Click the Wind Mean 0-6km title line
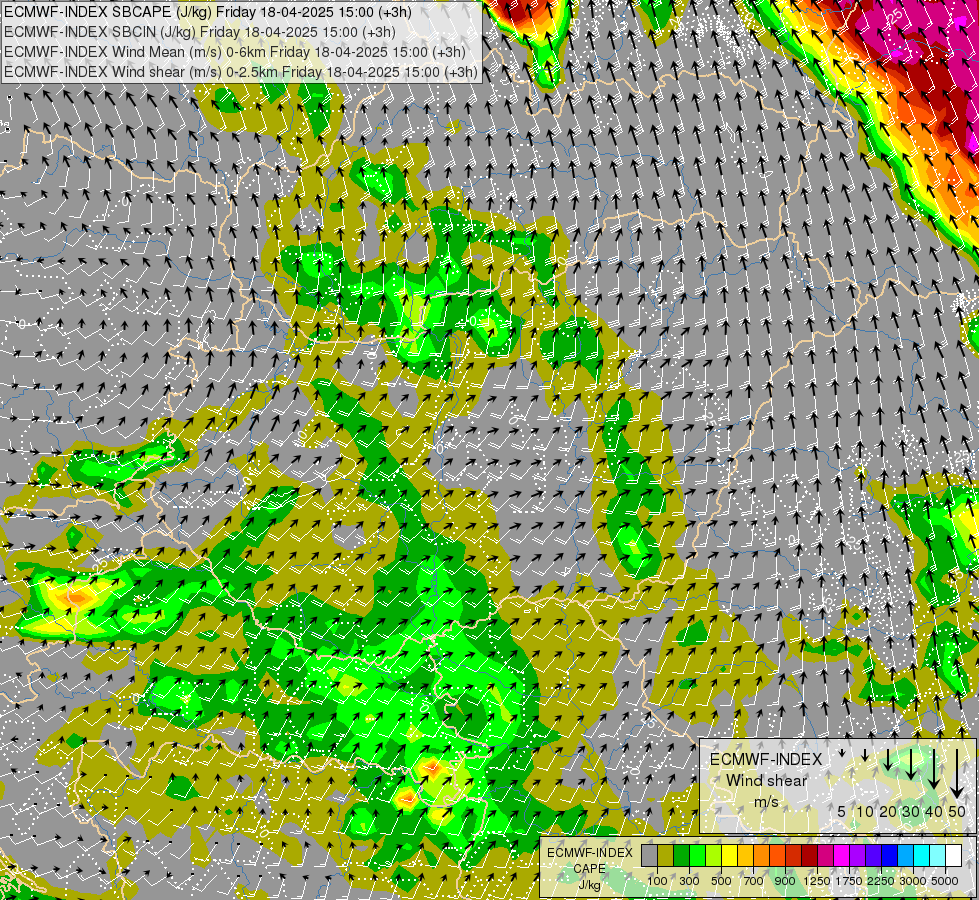979x900 pixels. [235, 52]
